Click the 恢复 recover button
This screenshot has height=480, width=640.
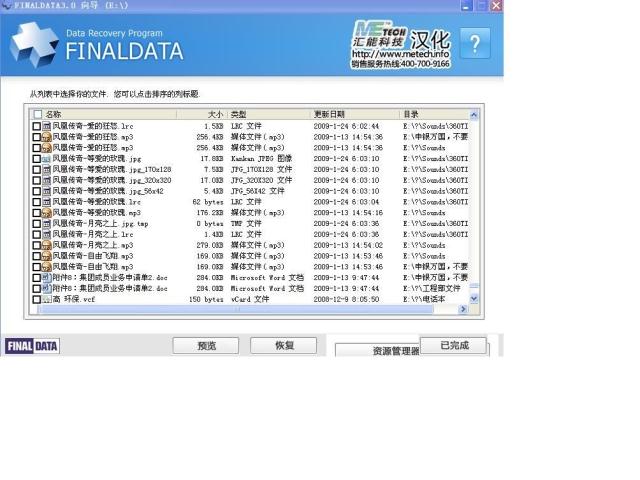point(283,346)
